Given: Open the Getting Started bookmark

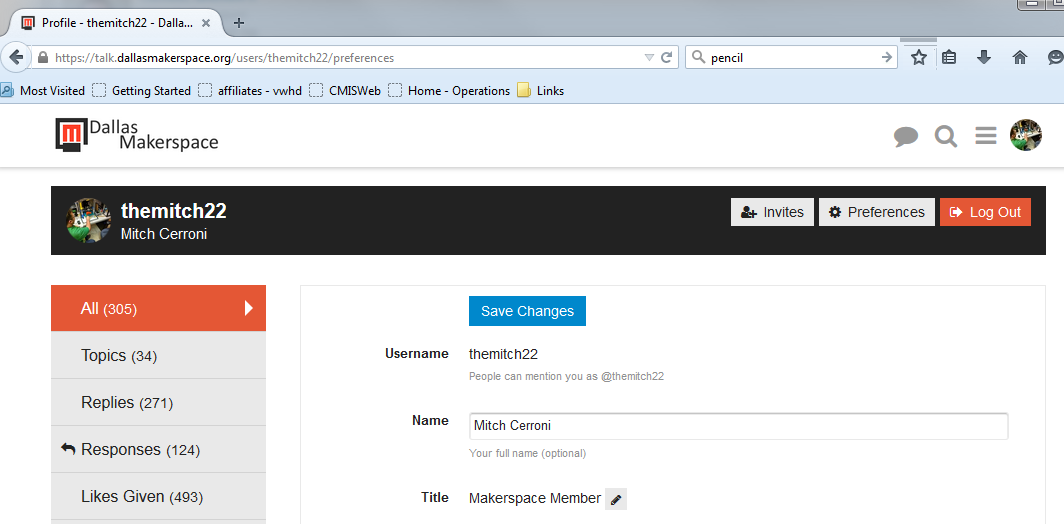Looking at the screenshot, I should [x=142, y=90].
